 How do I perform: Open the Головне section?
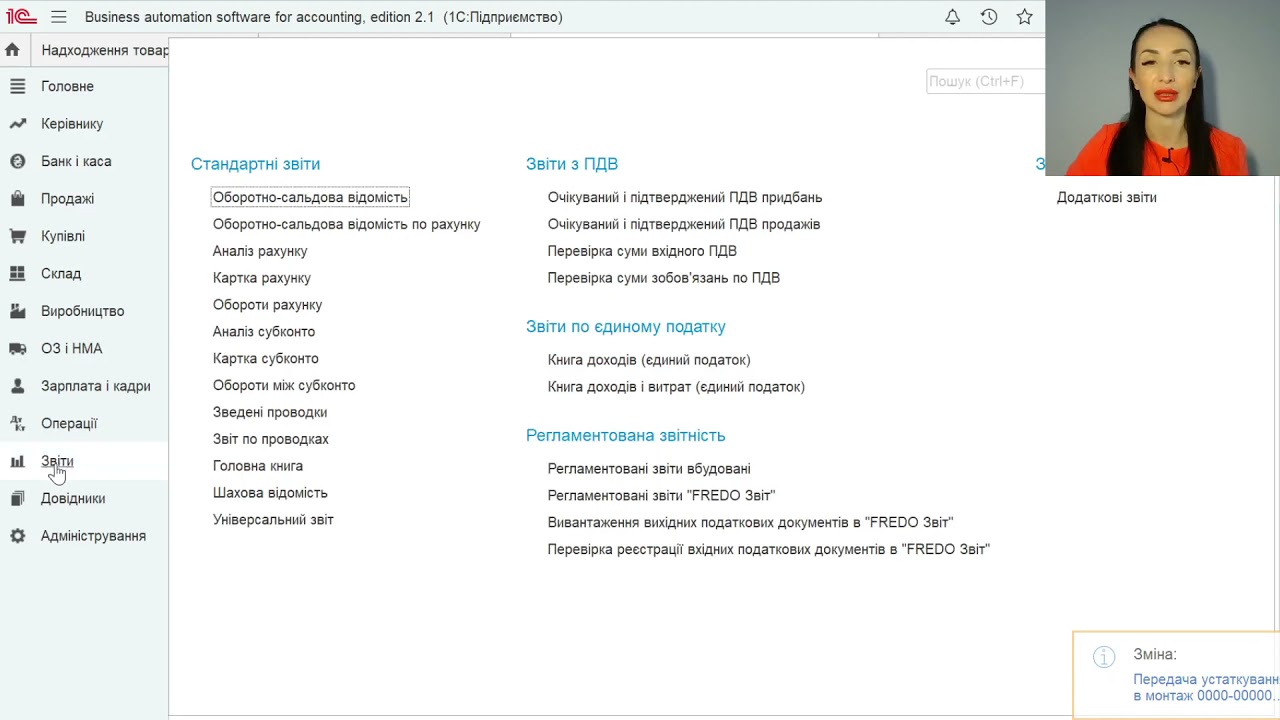67,86
